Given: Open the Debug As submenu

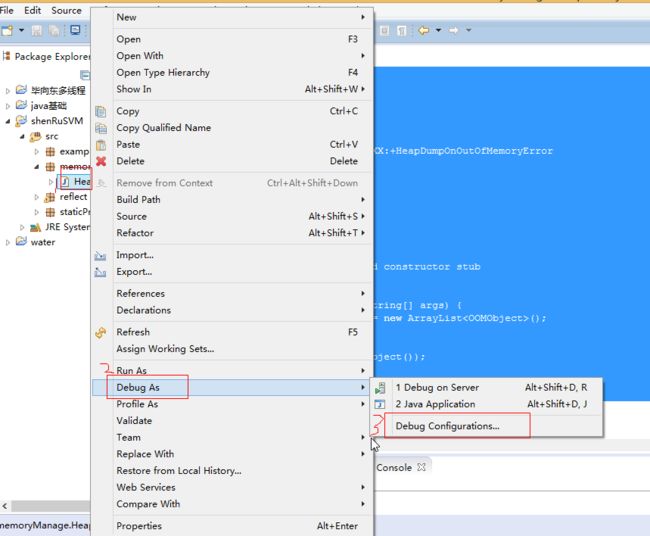Looking at the screenshot, I should [233, 388].
